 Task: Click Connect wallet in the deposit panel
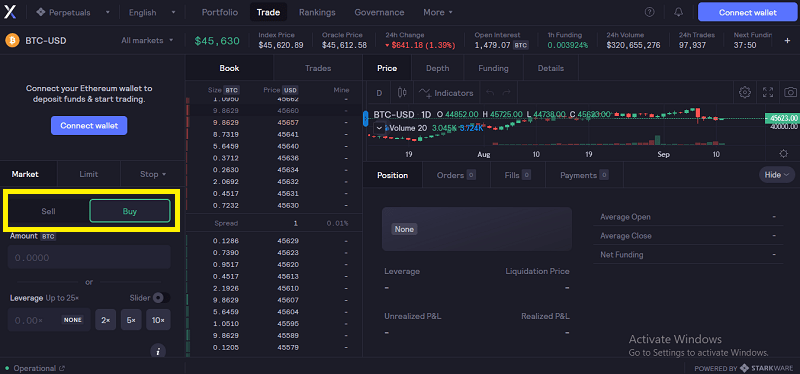[89, 125]
